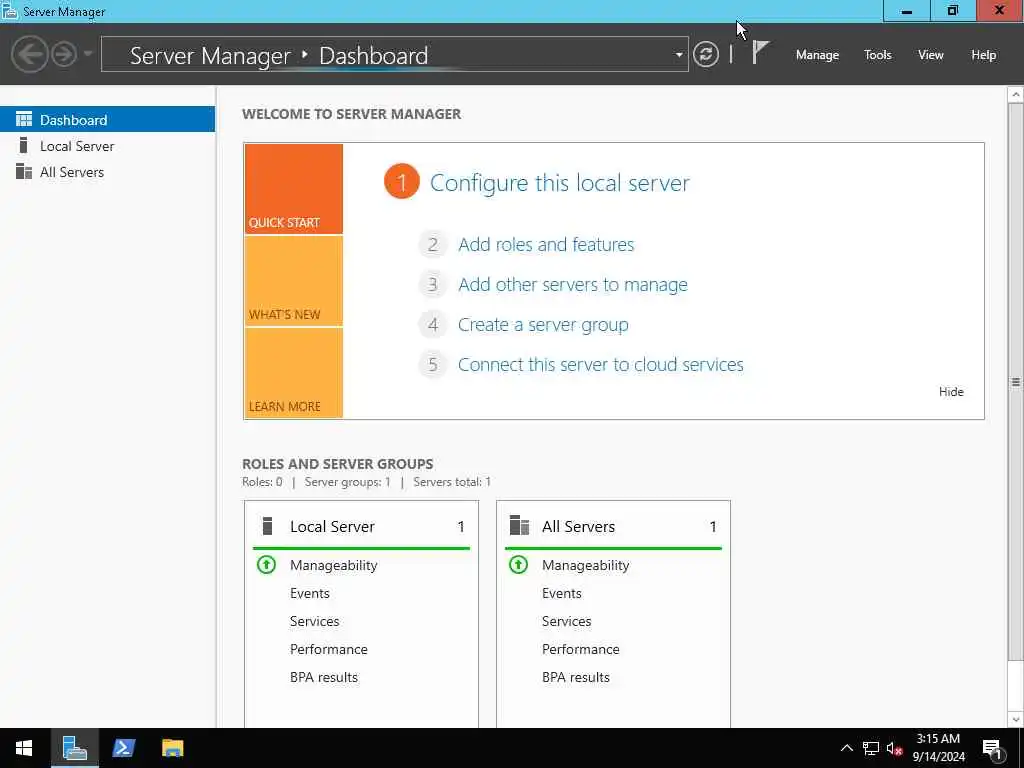Viewport: 1024px width, 768px height.
Task: Open Manageability in Local Server tile
Action: [333, 566]
